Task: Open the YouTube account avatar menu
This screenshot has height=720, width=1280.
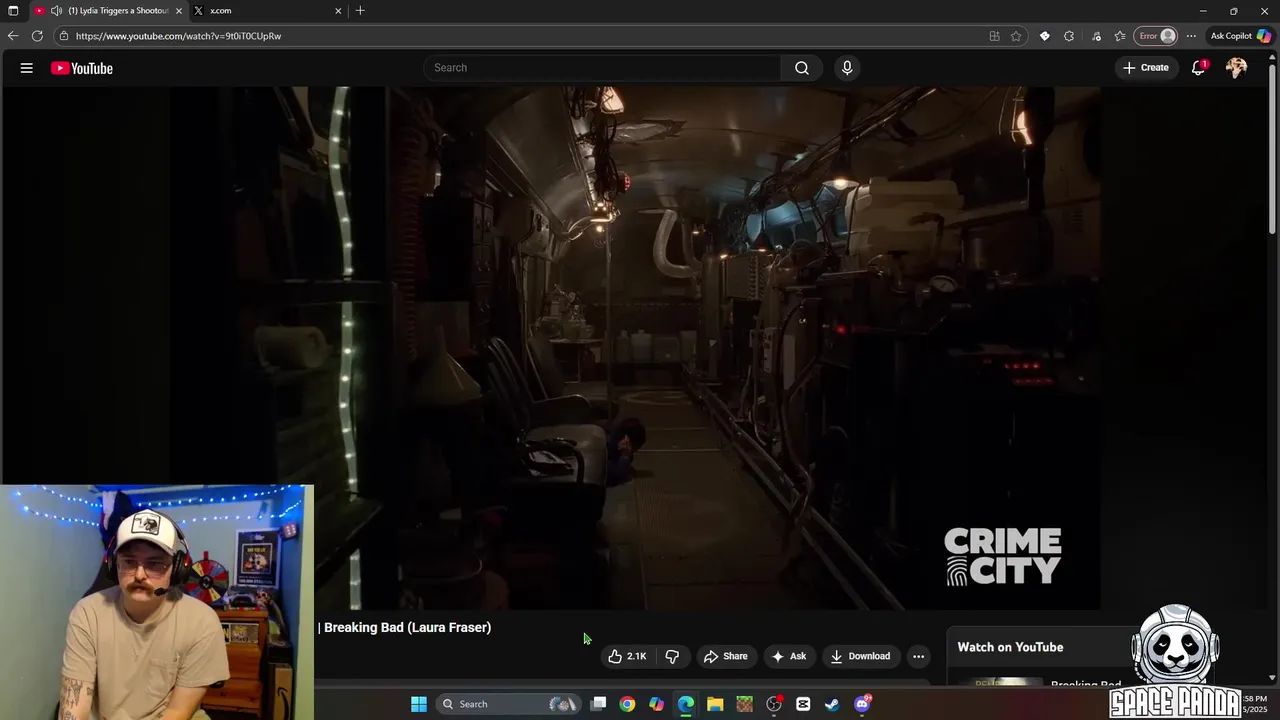Action: (x=1237, y=68)
